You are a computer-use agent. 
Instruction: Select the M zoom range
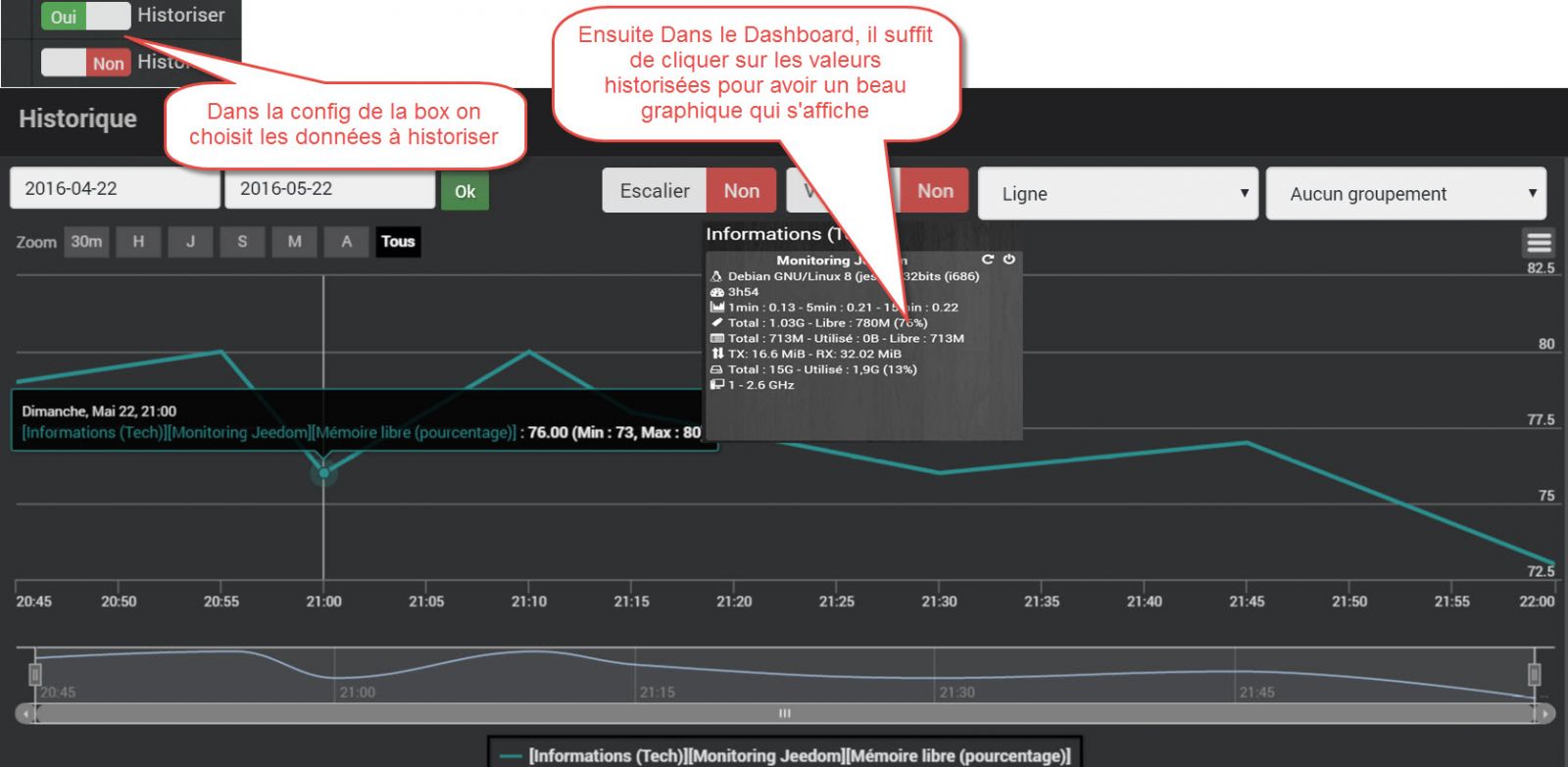(294, 242)
